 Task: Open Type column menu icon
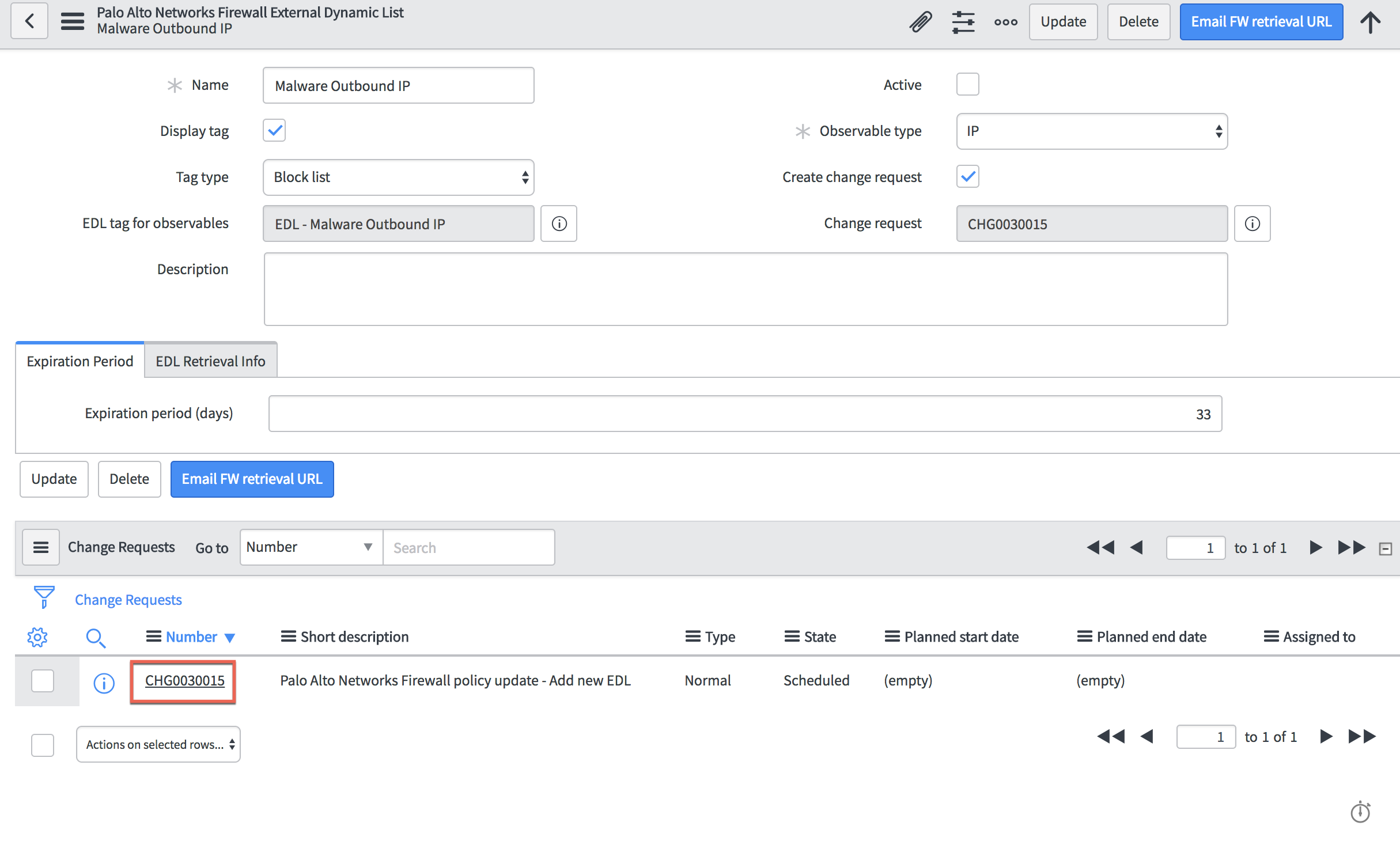[693, 637]
